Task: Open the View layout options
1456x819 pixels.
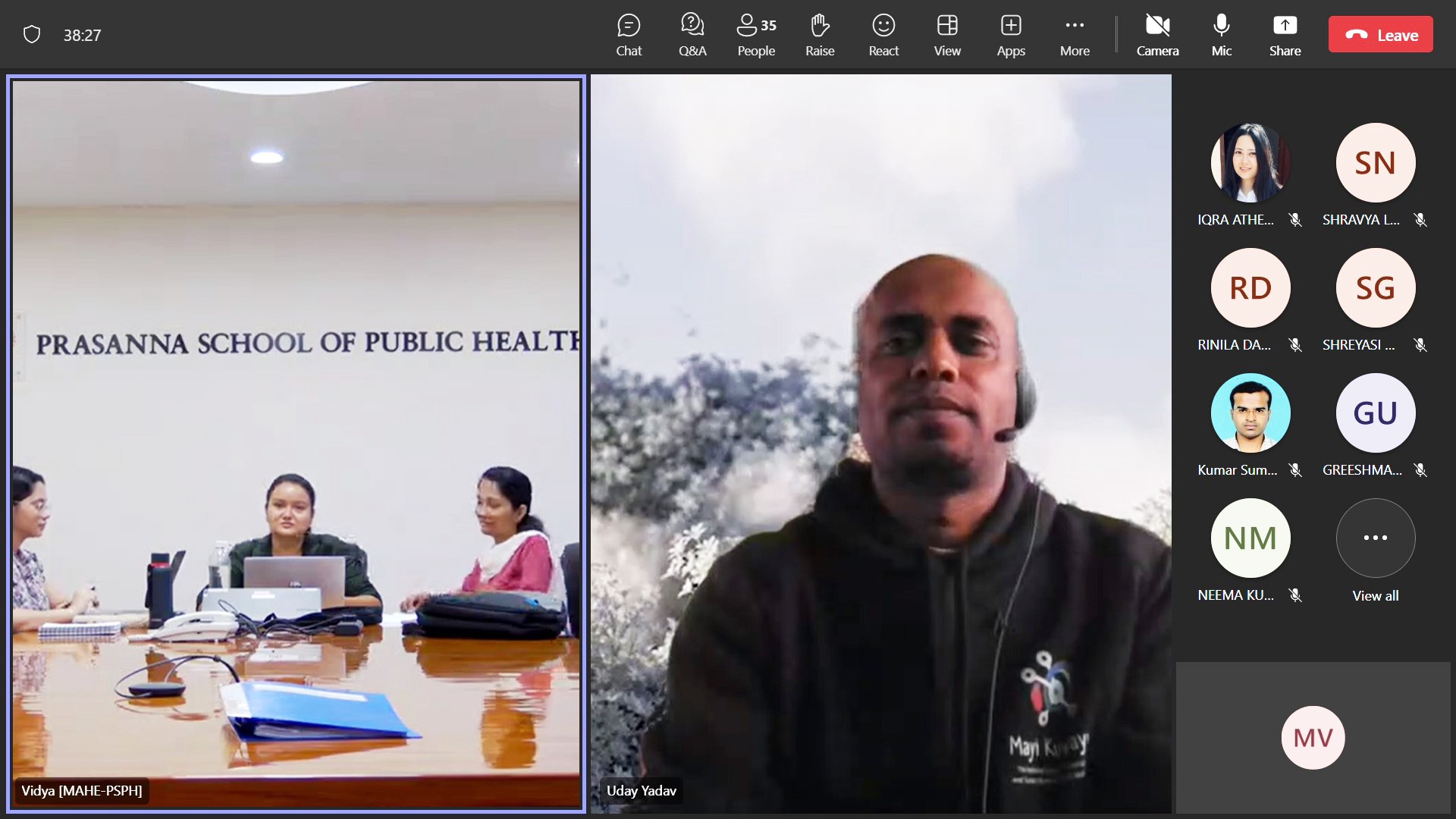Action: tap(946, 35)
